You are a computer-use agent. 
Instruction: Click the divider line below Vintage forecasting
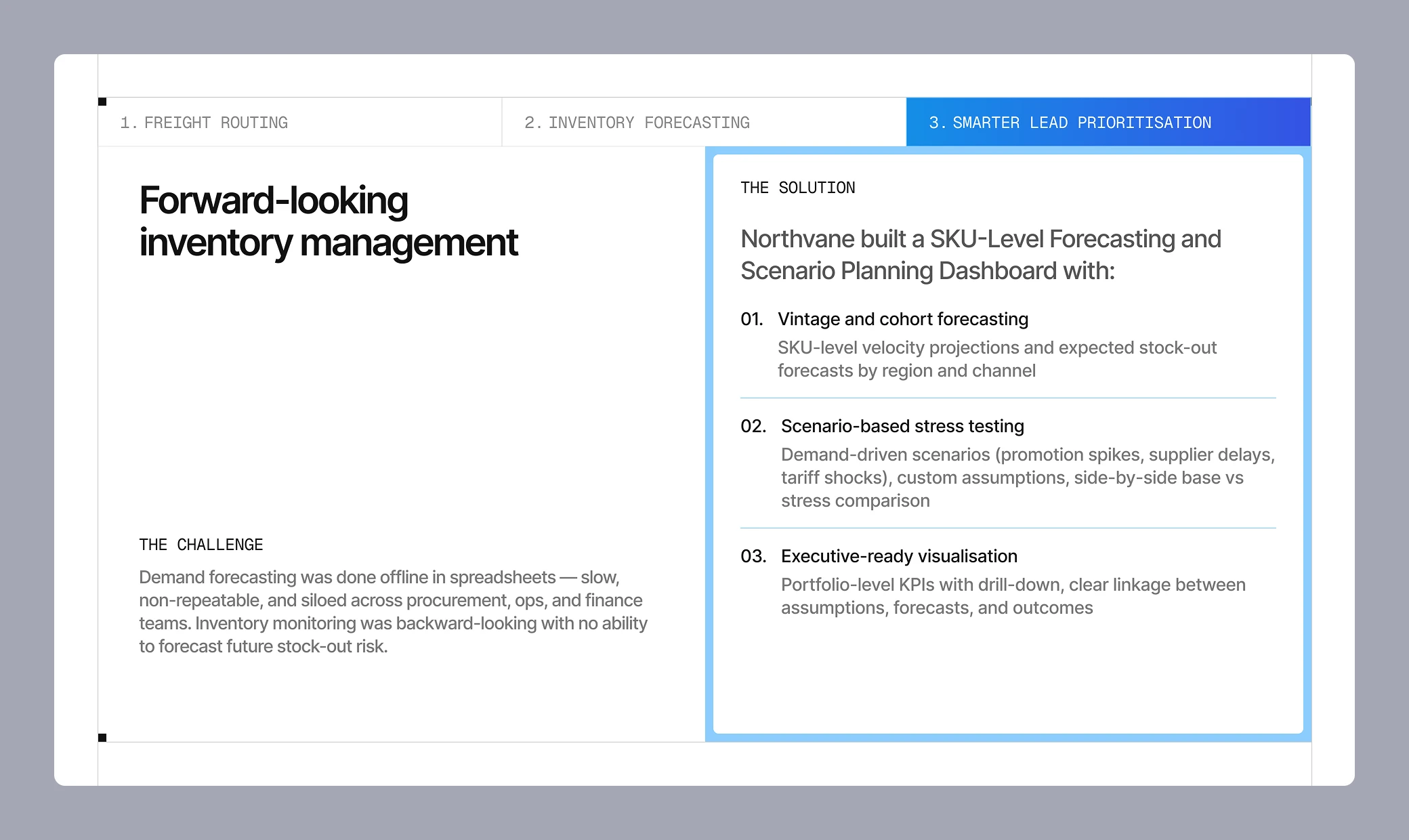click(x=1008, y=398)
